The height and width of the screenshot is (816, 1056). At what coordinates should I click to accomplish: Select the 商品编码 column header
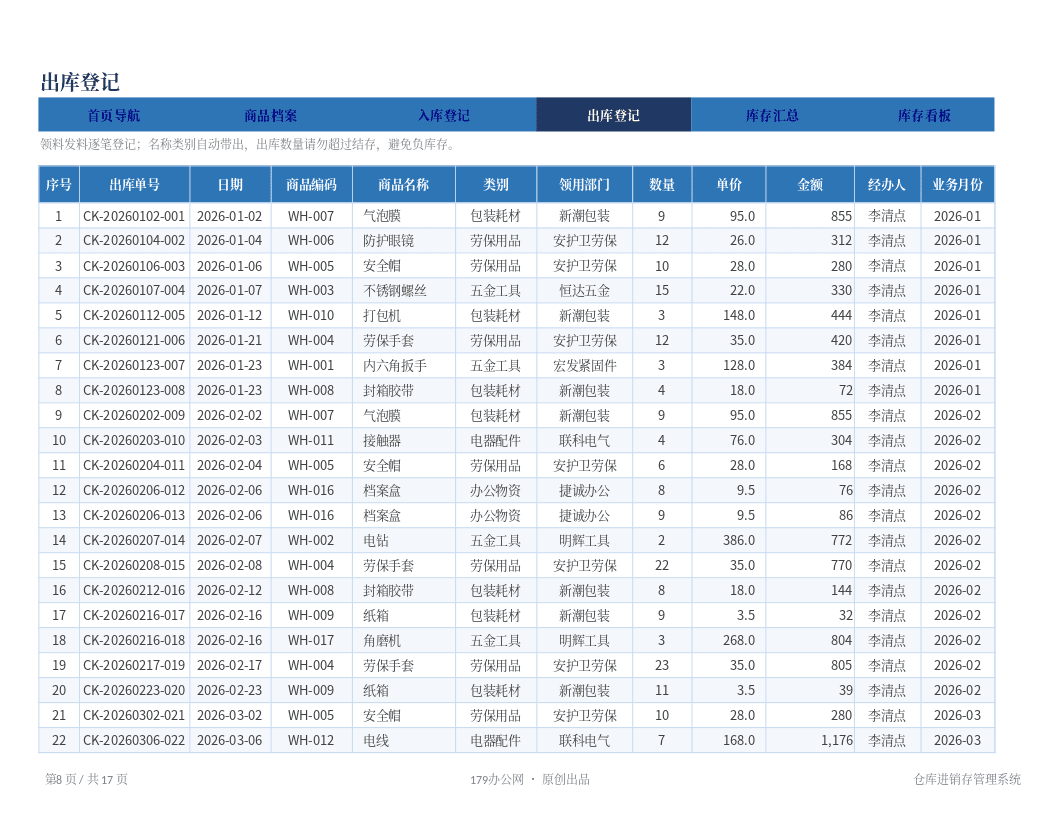(x=311, y=184)
